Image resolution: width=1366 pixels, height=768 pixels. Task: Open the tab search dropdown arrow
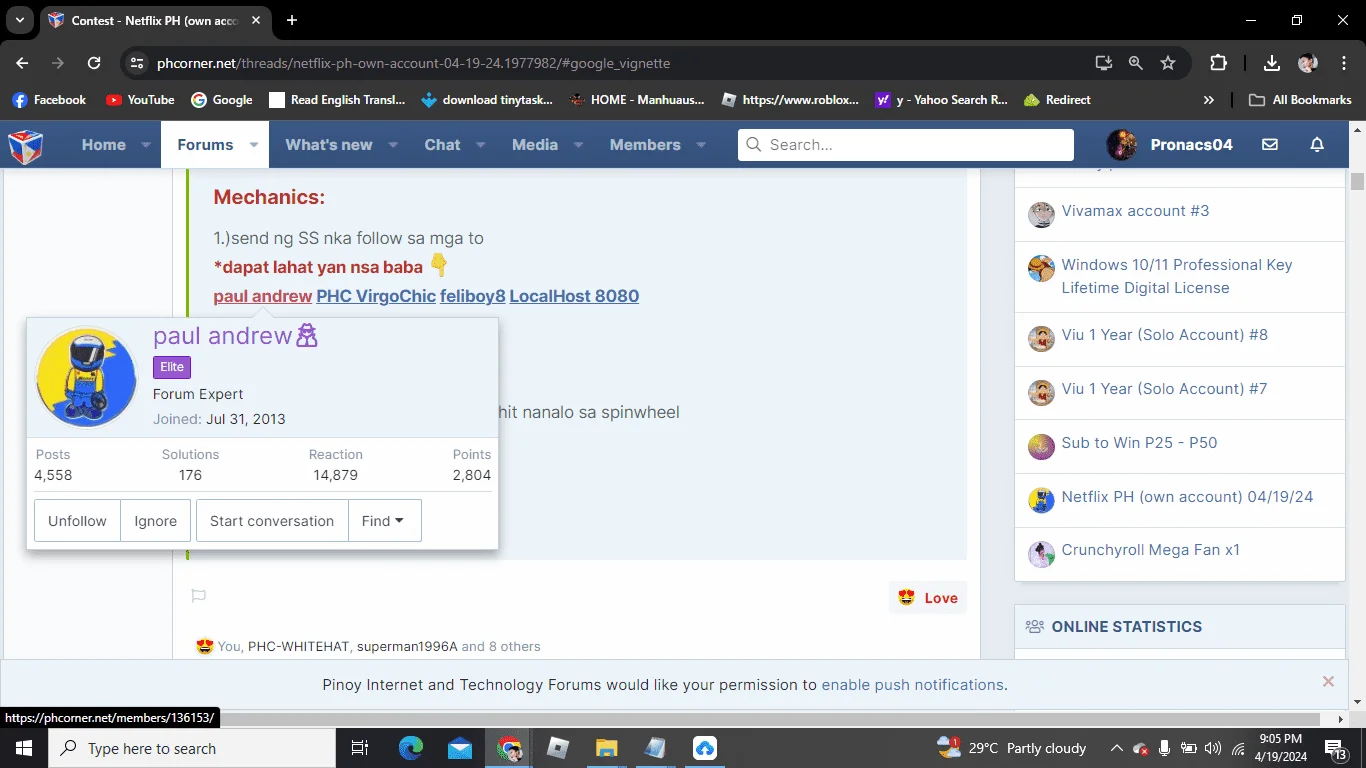click(x=19, y=20)
